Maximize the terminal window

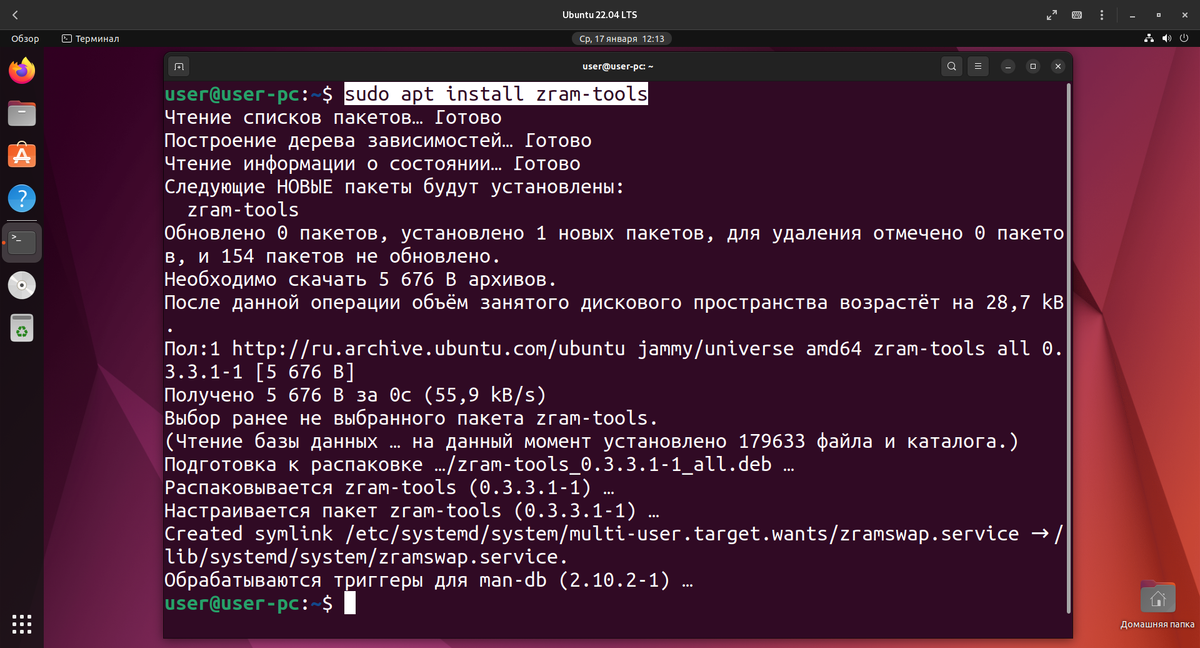pyautogui.click(x=1033, y=67)
